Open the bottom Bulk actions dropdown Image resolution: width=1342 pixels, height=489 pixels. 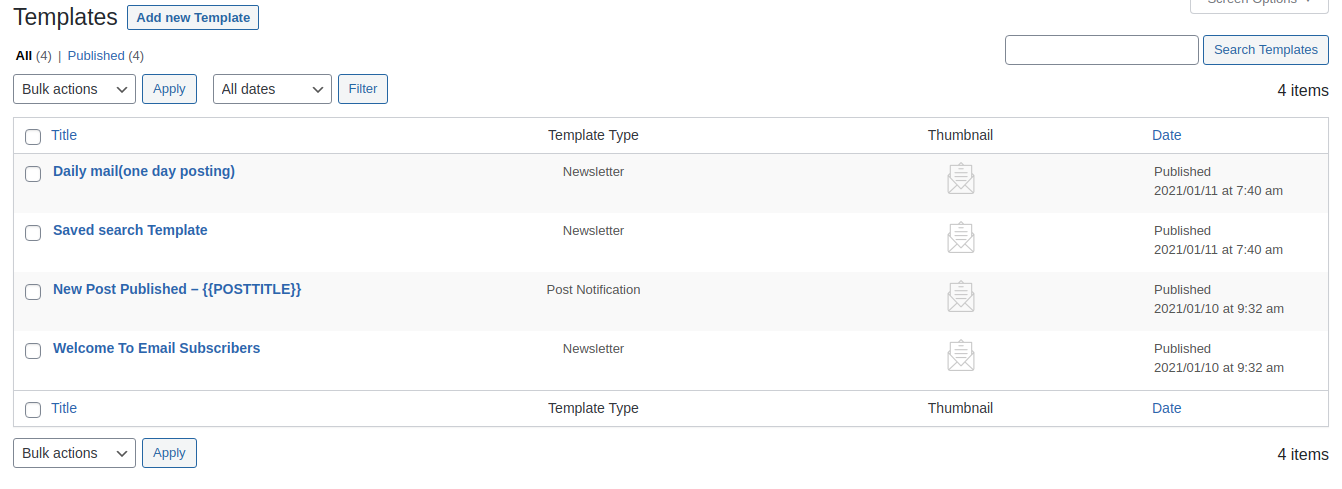pos(75,453)
